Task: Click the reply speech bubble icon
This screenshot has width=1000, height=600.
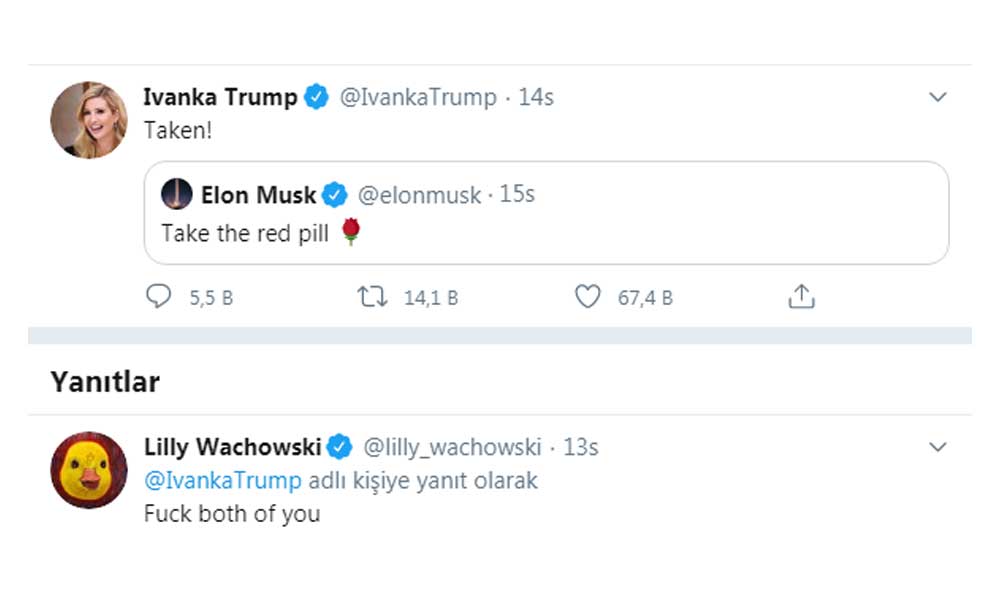Action: pos(158,297)
